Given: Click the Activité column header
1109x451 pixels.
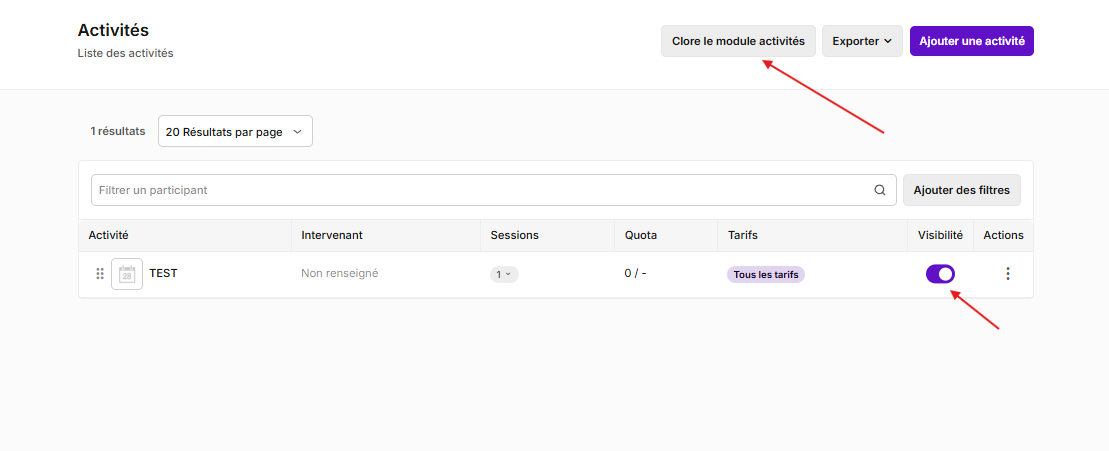Looking at the screenshot, I should click(108, 235).
